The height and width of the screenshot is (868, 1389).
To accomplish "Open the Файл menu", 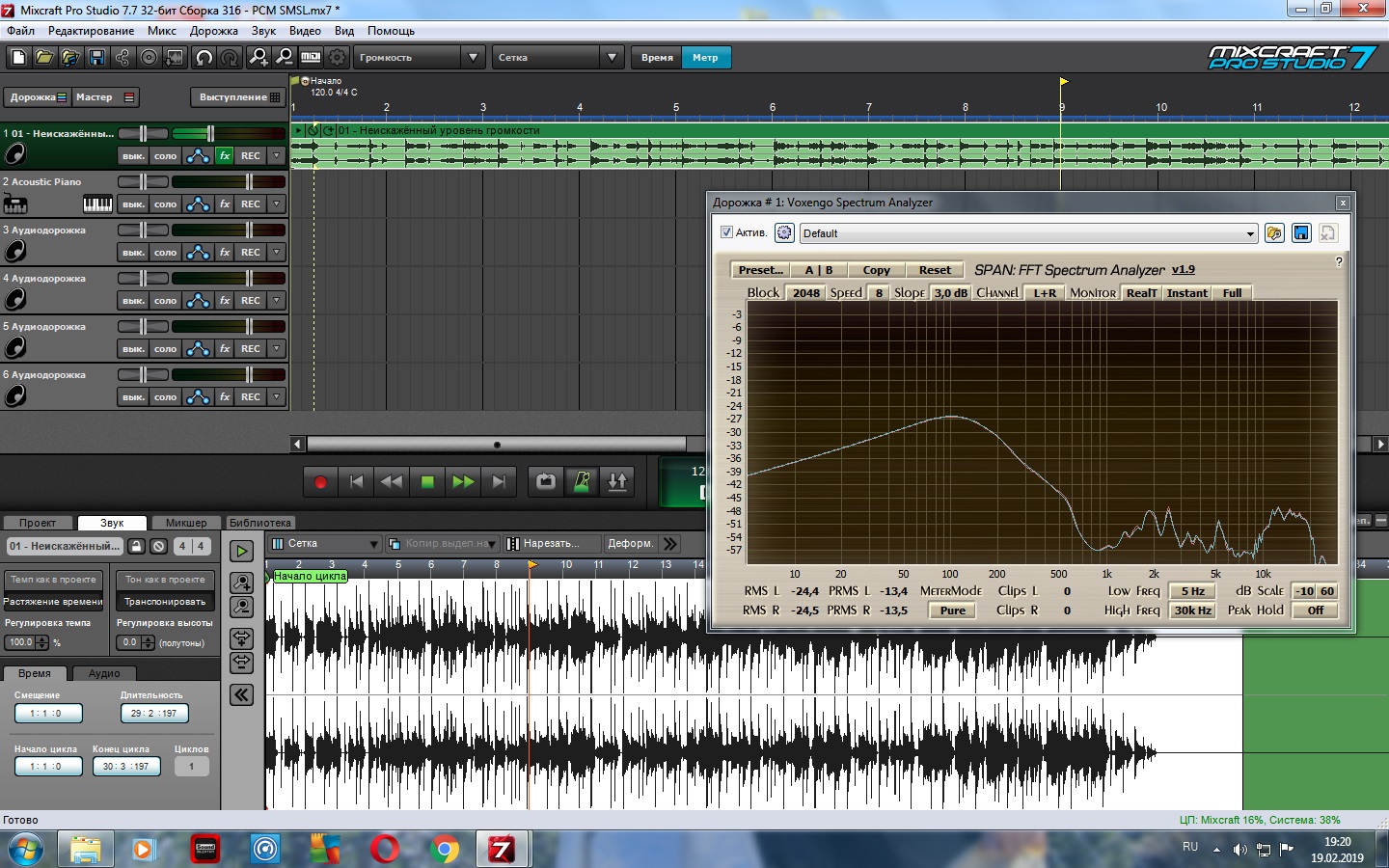I will click(20, 31).
